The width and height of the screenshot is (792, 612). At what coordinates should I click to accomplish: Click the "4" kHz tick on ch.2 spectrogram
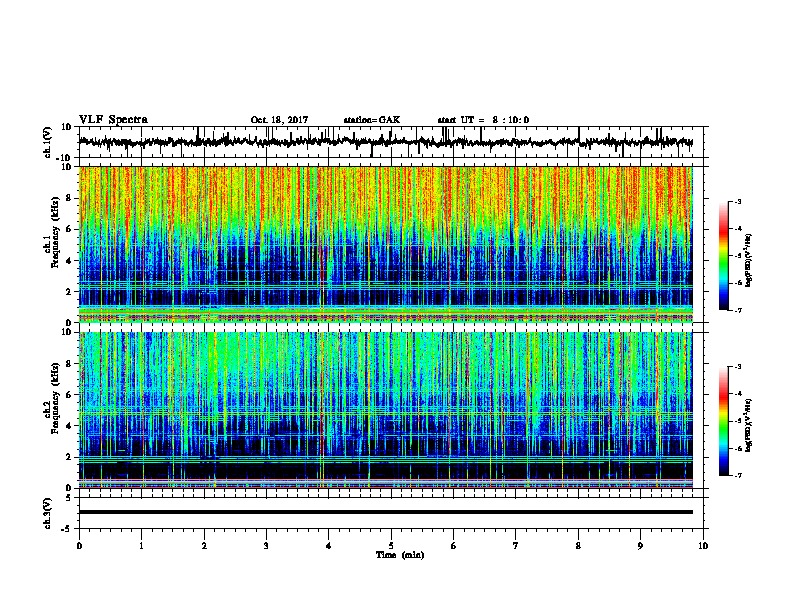click(68, 426)
